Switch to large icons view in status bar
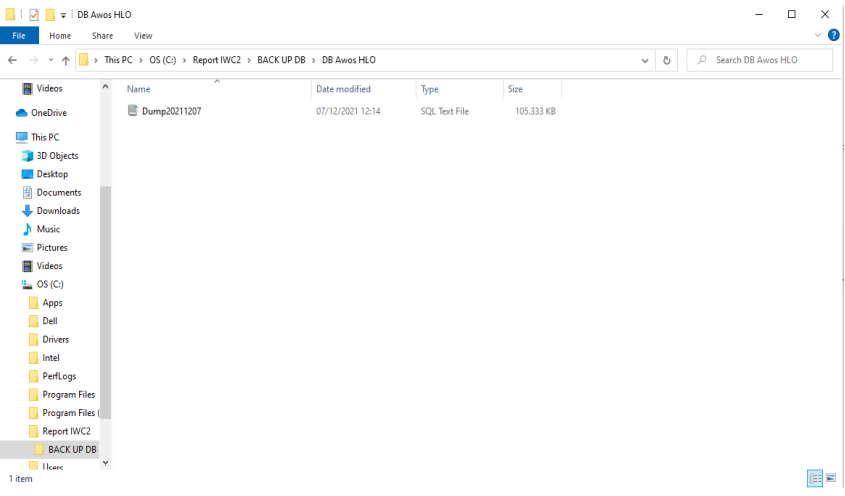The height and width of the screenshot is (496, 845). coord(831,479)
